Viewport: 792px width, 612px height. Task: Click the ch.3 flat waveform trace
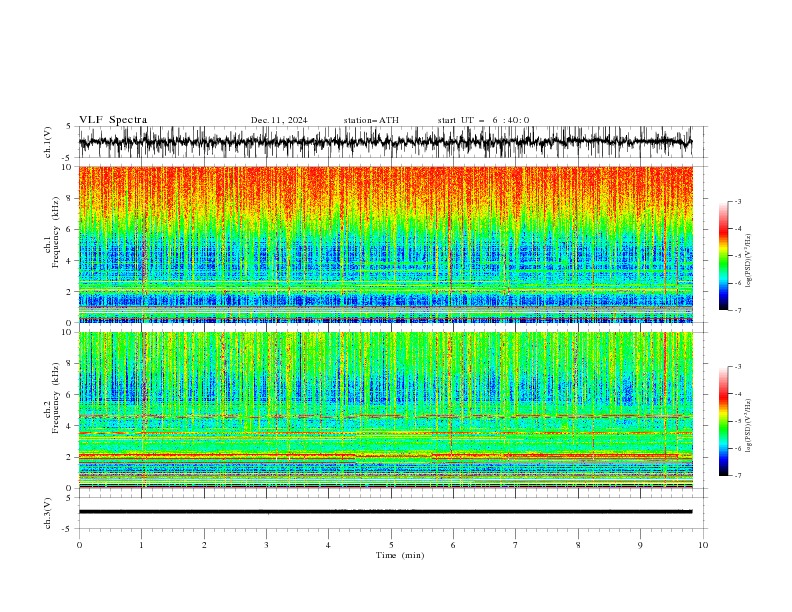pyautogui.click(x=386, y=512)
